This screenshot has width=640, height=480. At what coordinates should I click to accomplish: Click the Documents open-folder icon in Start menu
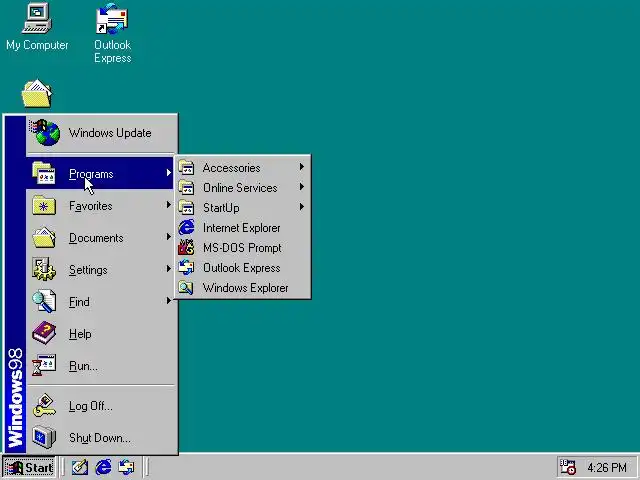point(44,237)
